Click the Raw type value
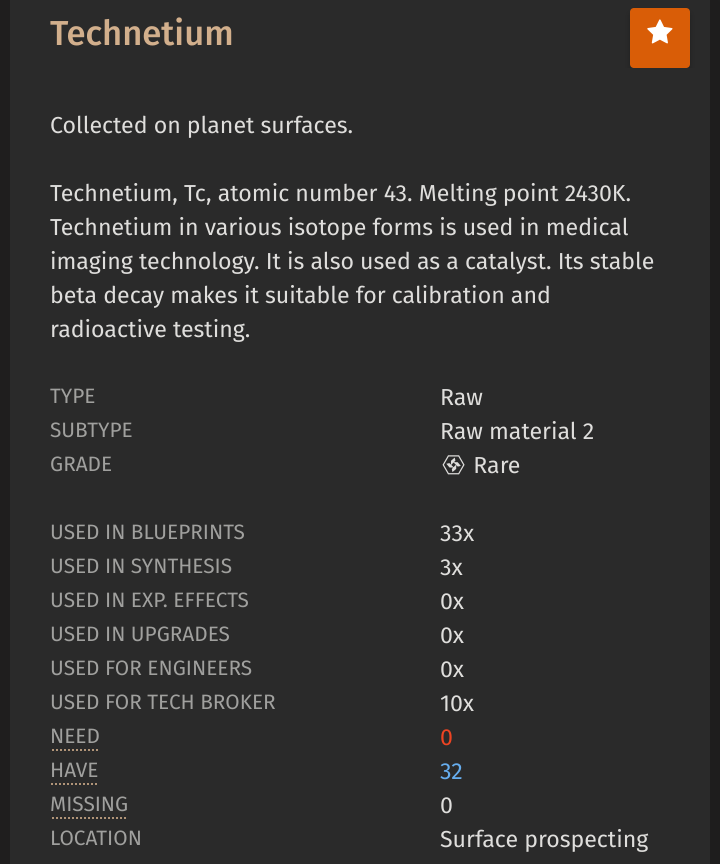 click(461, 397)
